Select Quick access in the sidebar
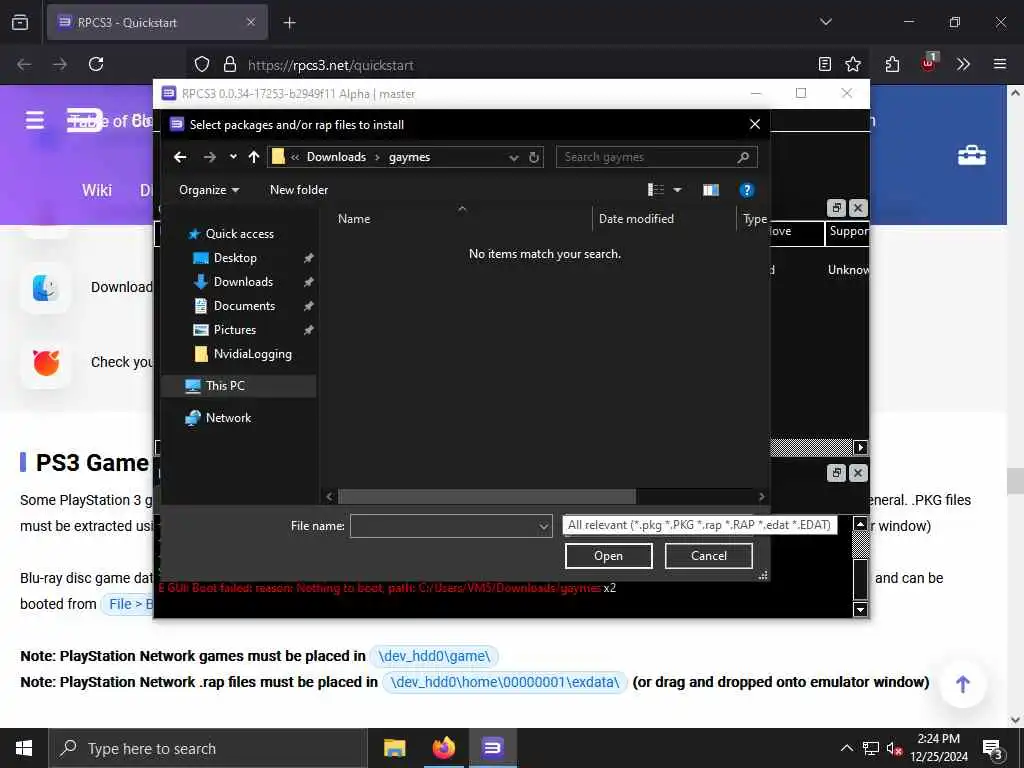 click(x=239, y=234)
